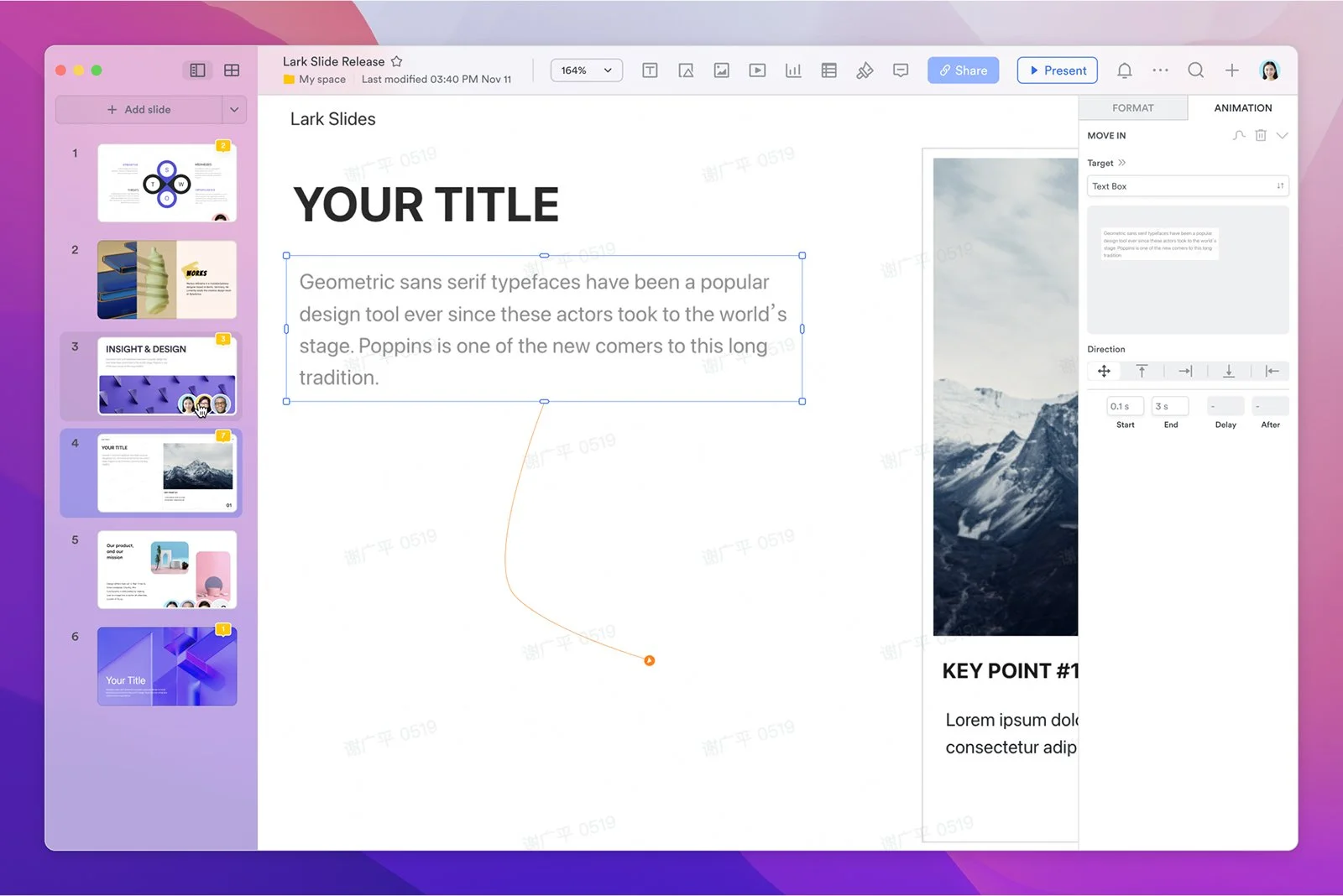Set direction to the left-arrow option
This screenshot has height=896, width=1343.
(x=1272, y=371)
